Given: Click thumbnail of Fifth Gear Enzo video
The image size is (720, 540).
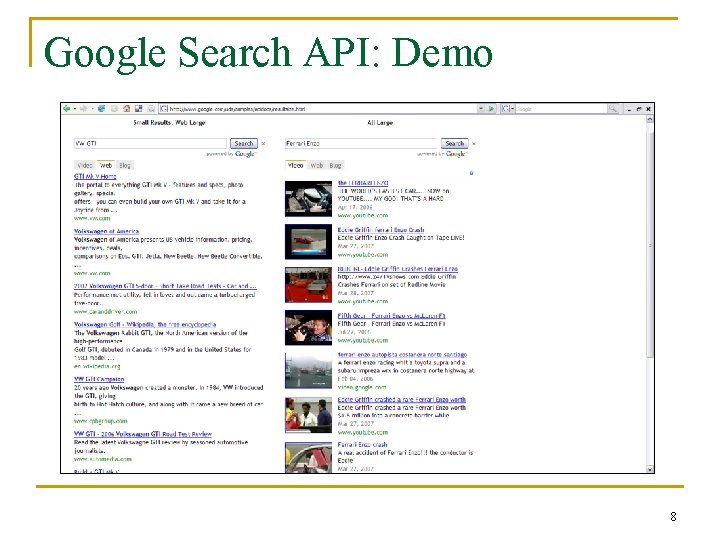Looking at the screenshot, I should click(308, 328).
